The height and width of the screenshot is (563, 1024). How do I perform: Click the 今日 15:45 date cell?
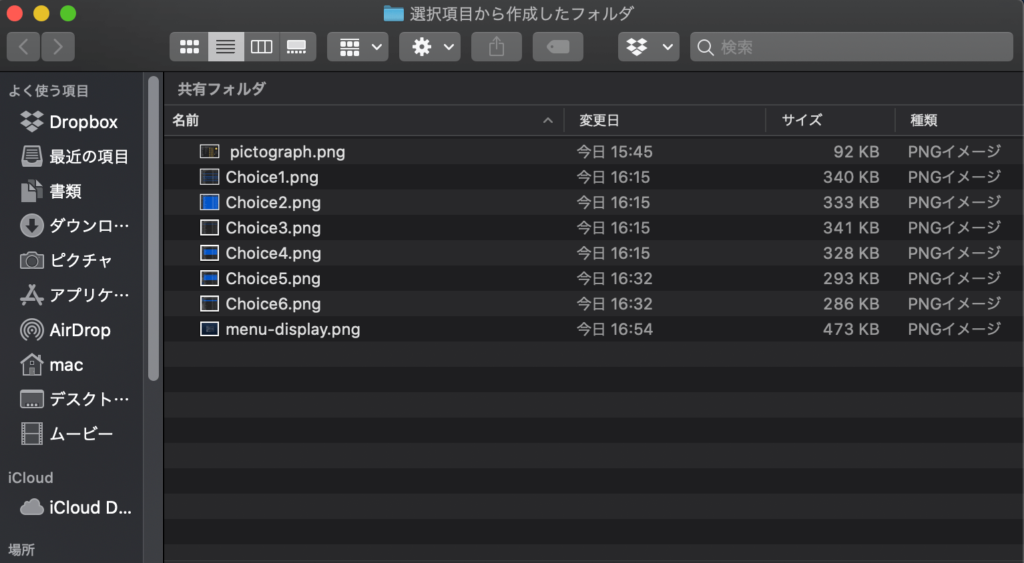click(x=614, y=152)
